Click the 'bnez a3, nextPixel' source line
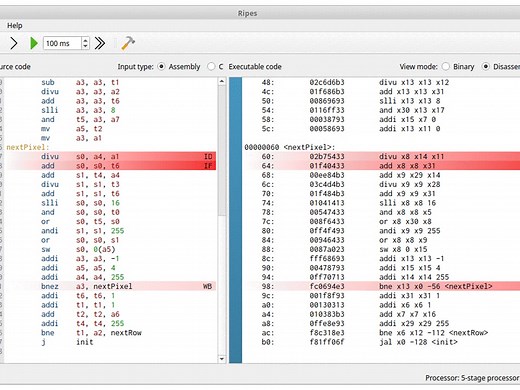This screenshot has width=520, height=390. click(111, 286)
